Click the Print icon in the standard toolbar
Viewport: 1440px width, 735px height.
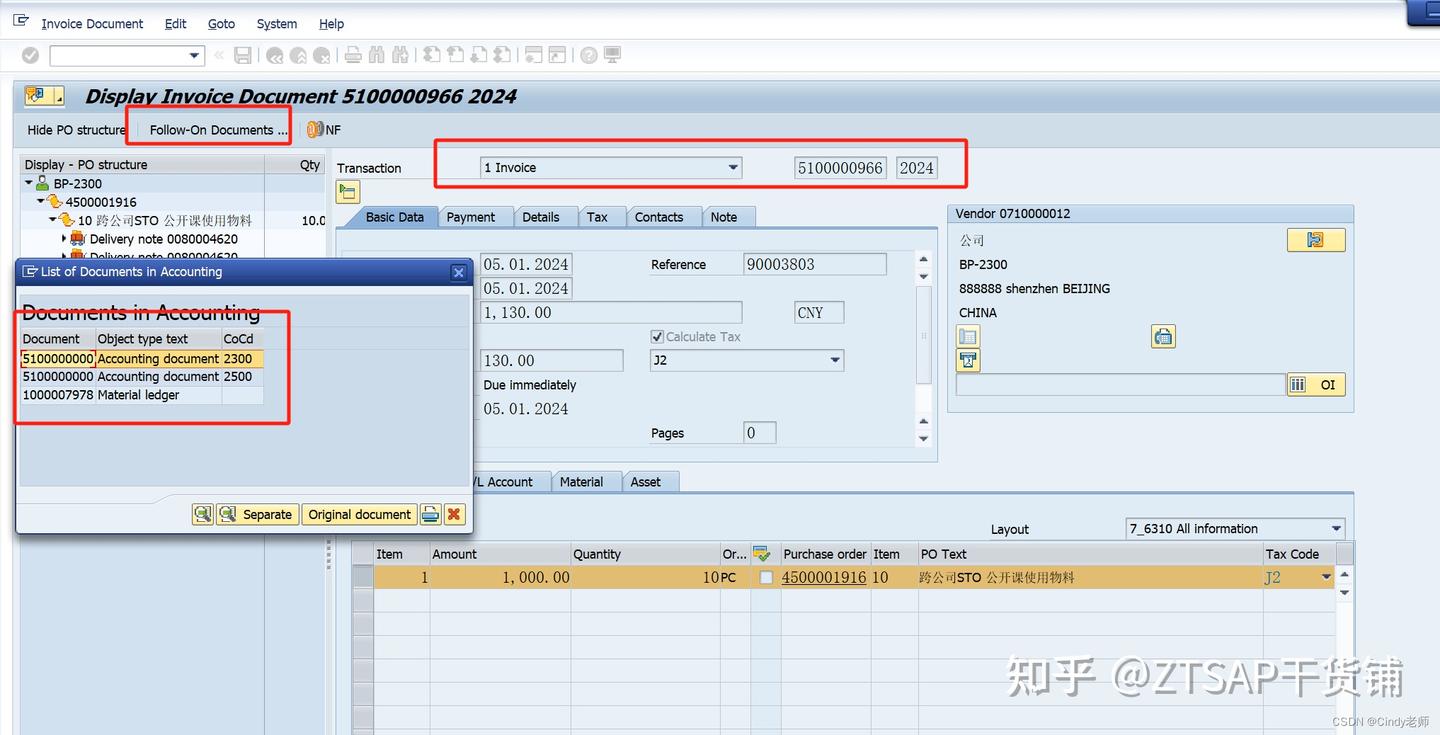pyautogui.click(x=353, y=55)
